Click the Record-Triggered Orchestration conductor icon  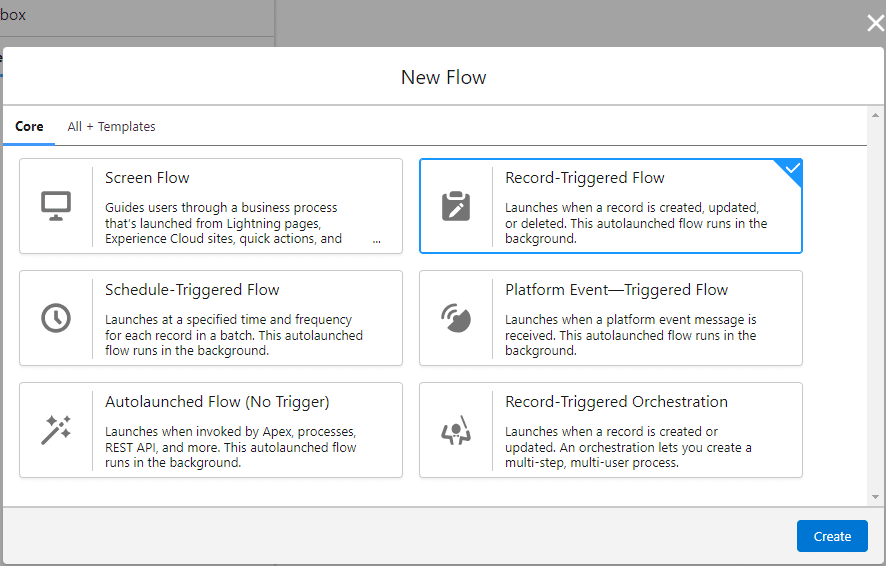[x=456, y=430]
